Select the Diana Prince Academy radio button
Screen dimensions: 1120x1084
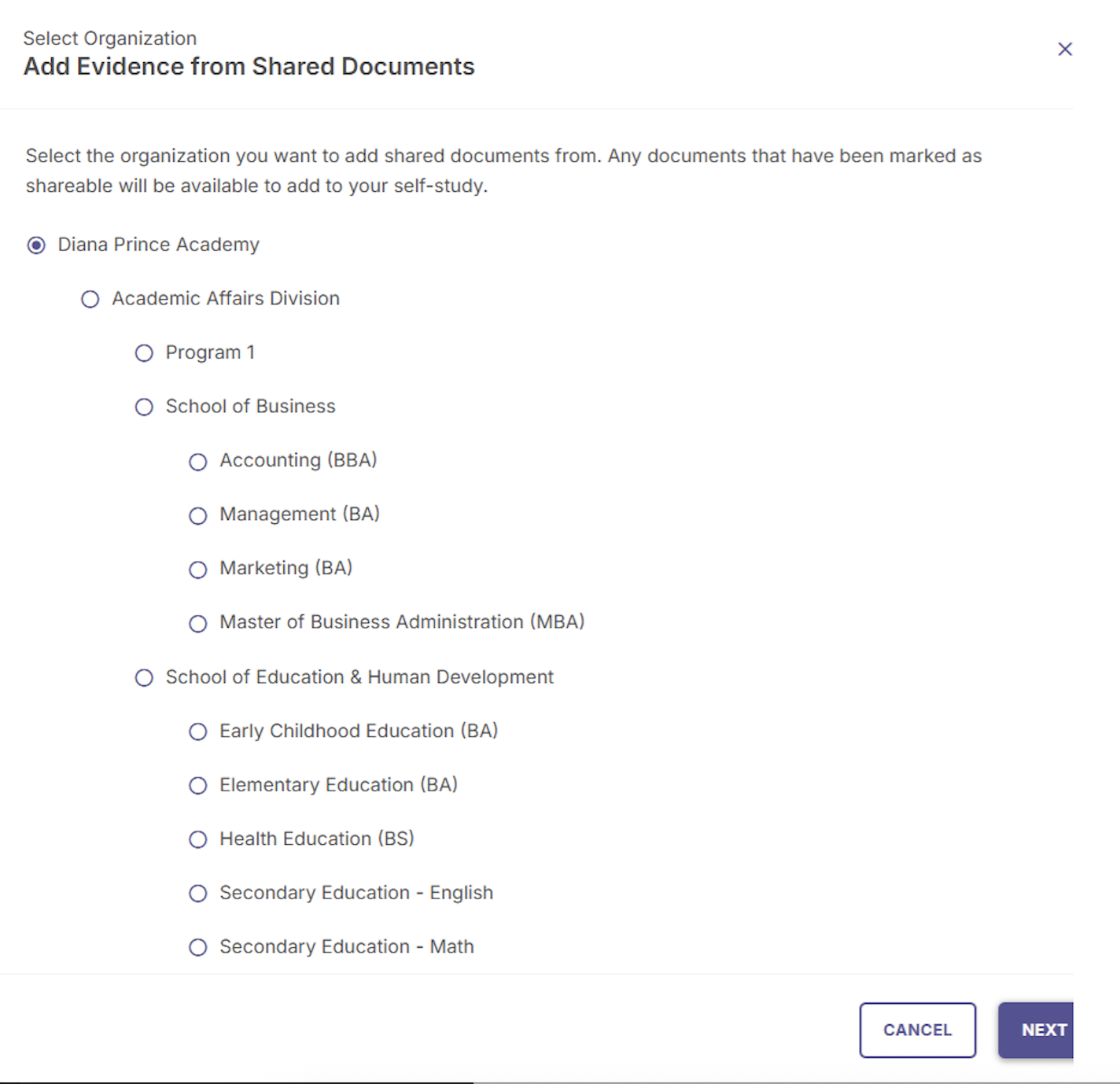tap(35, 245)
